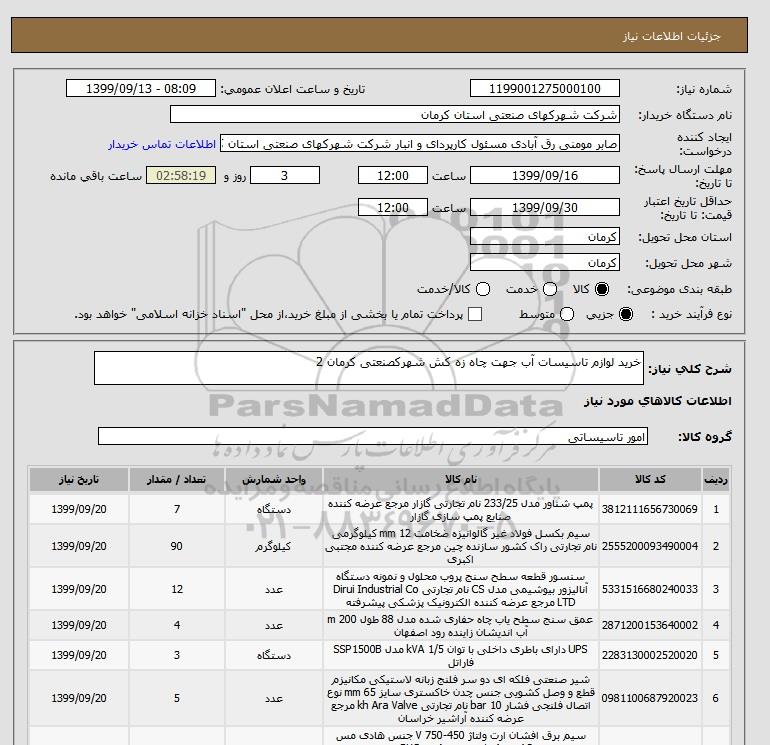Click the سیم بکسل فولاد item name
770x745 pixels.
point(461,546)
